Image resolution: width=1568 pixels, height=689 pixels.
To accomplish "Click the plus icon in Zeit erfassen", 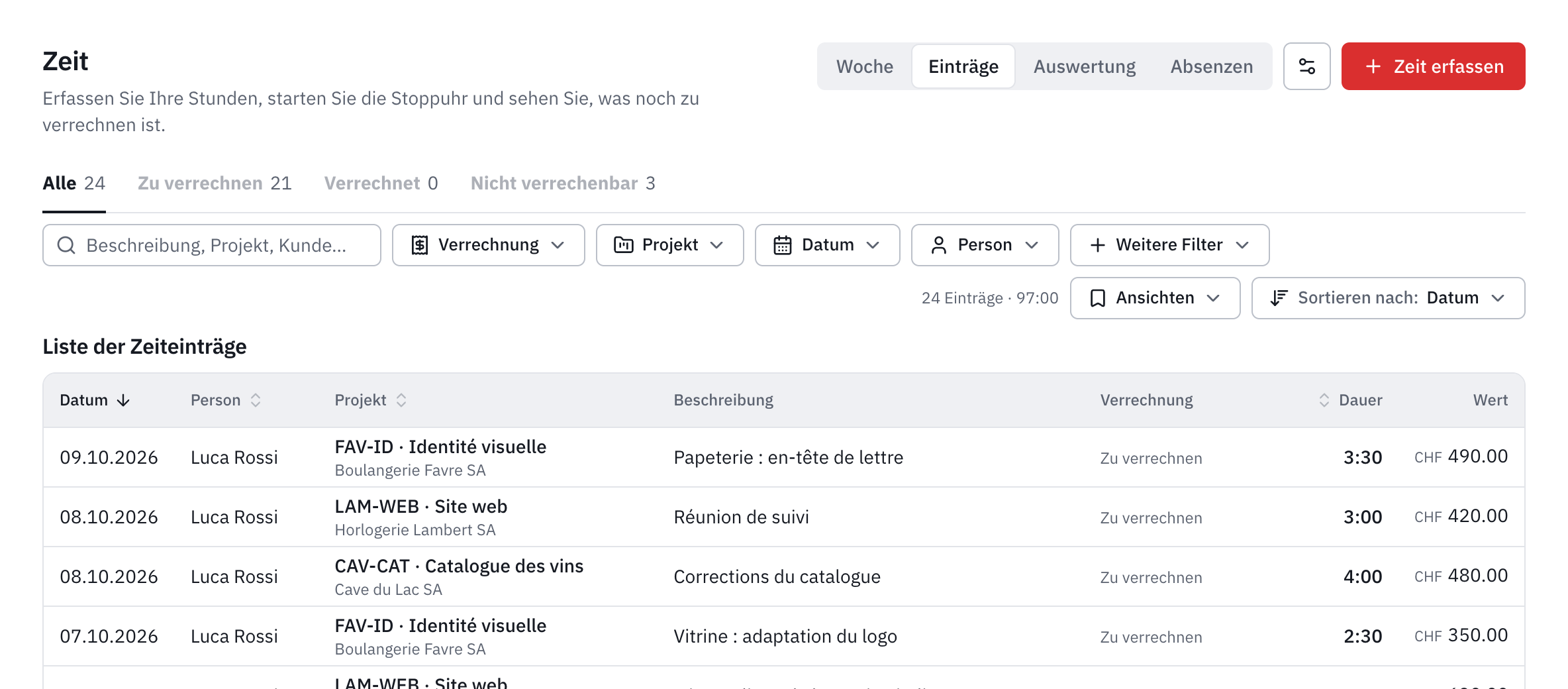I will click(x=1373, y=66).
